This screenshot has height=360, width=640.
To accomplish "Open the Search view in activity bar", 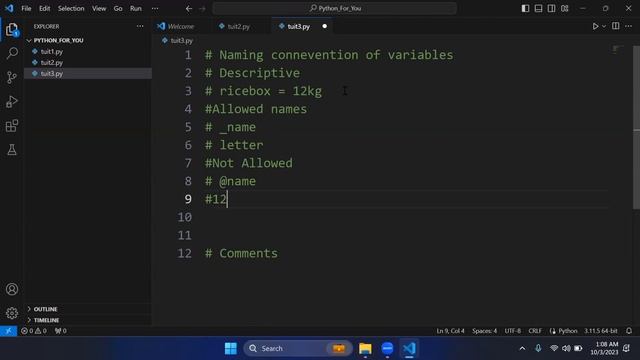I will point(12,53).
